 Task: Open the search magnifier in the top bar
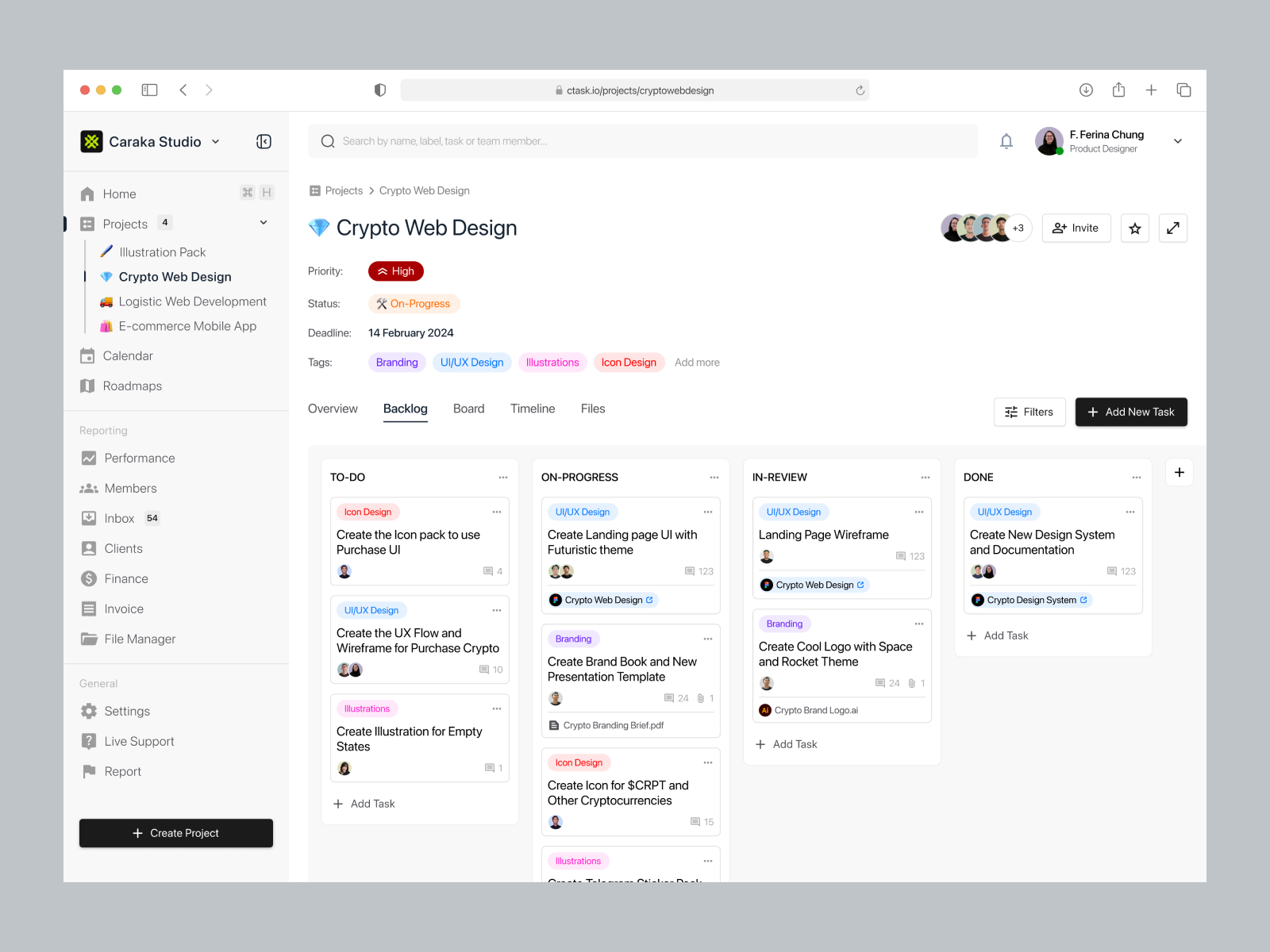[328, 140]
